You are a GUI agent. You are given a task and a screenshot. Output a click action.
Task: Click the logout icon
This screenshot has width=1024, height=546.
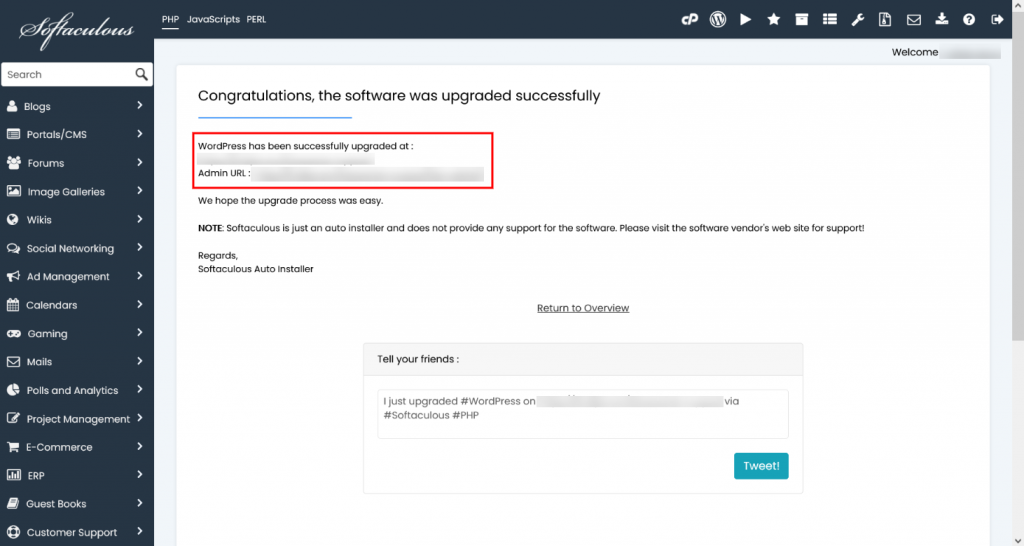coord(997,20)
